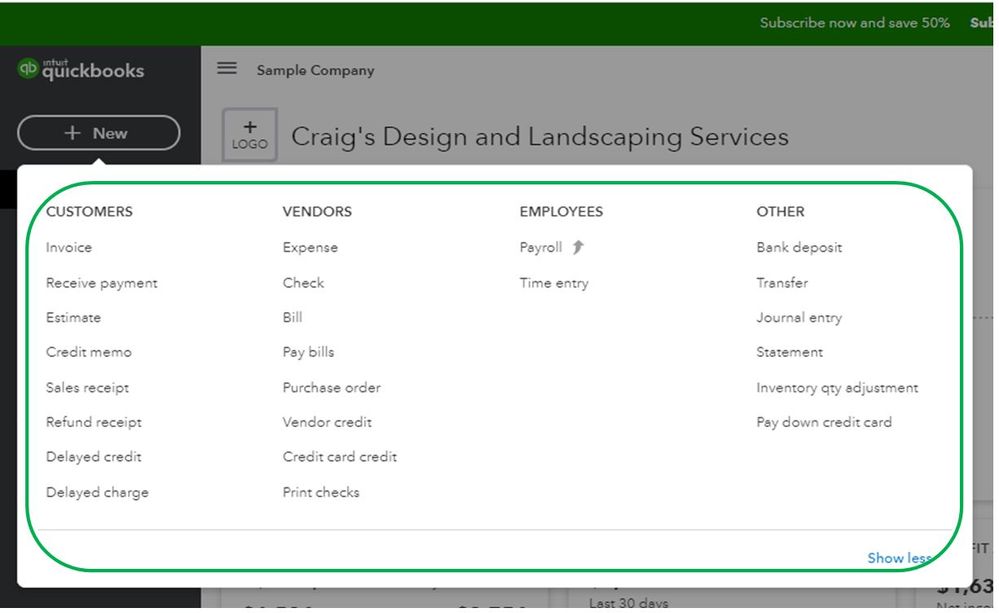The width and height of the screenshot is (999, 613).
Task: Select Statement option
Action: tap(789, 352)
